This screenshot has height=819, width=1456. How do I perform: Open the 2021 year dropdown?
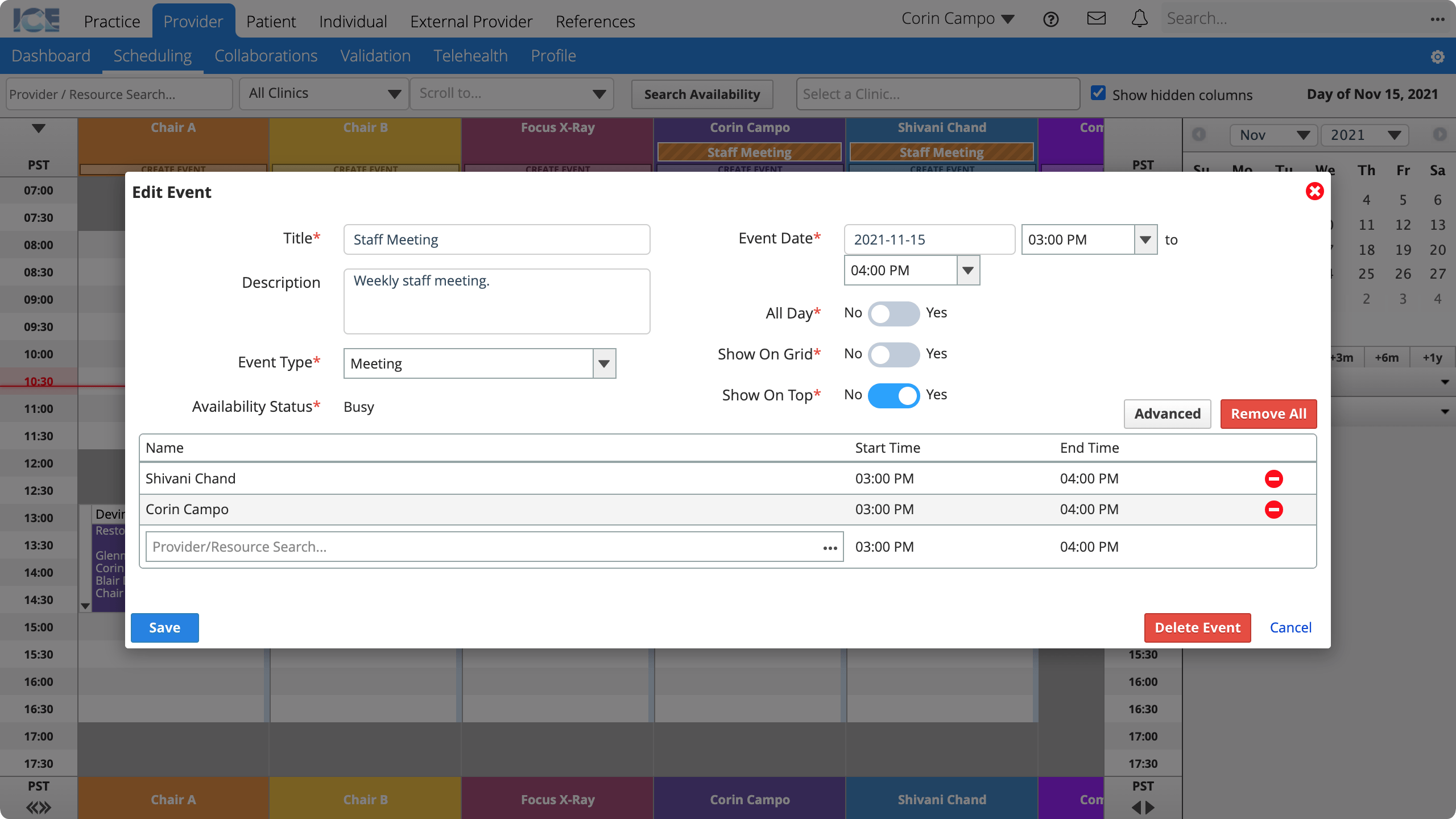[x=1364, y=135]
